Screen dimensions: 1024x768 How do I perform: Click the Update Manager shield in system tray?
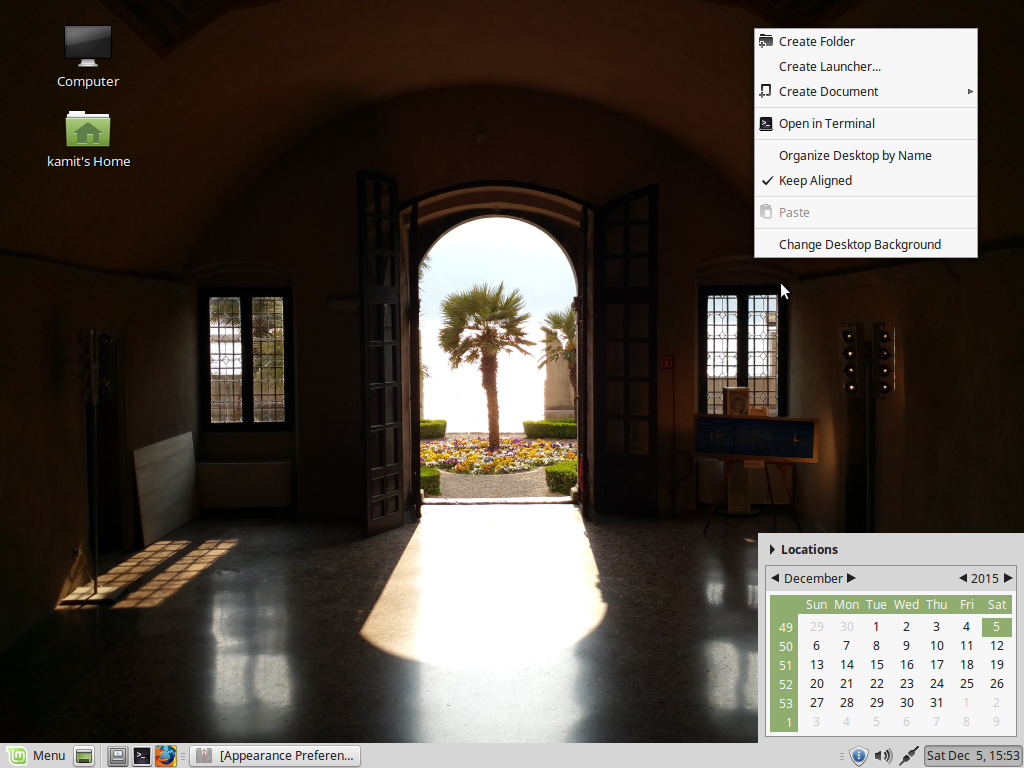(x=858, y=755)
